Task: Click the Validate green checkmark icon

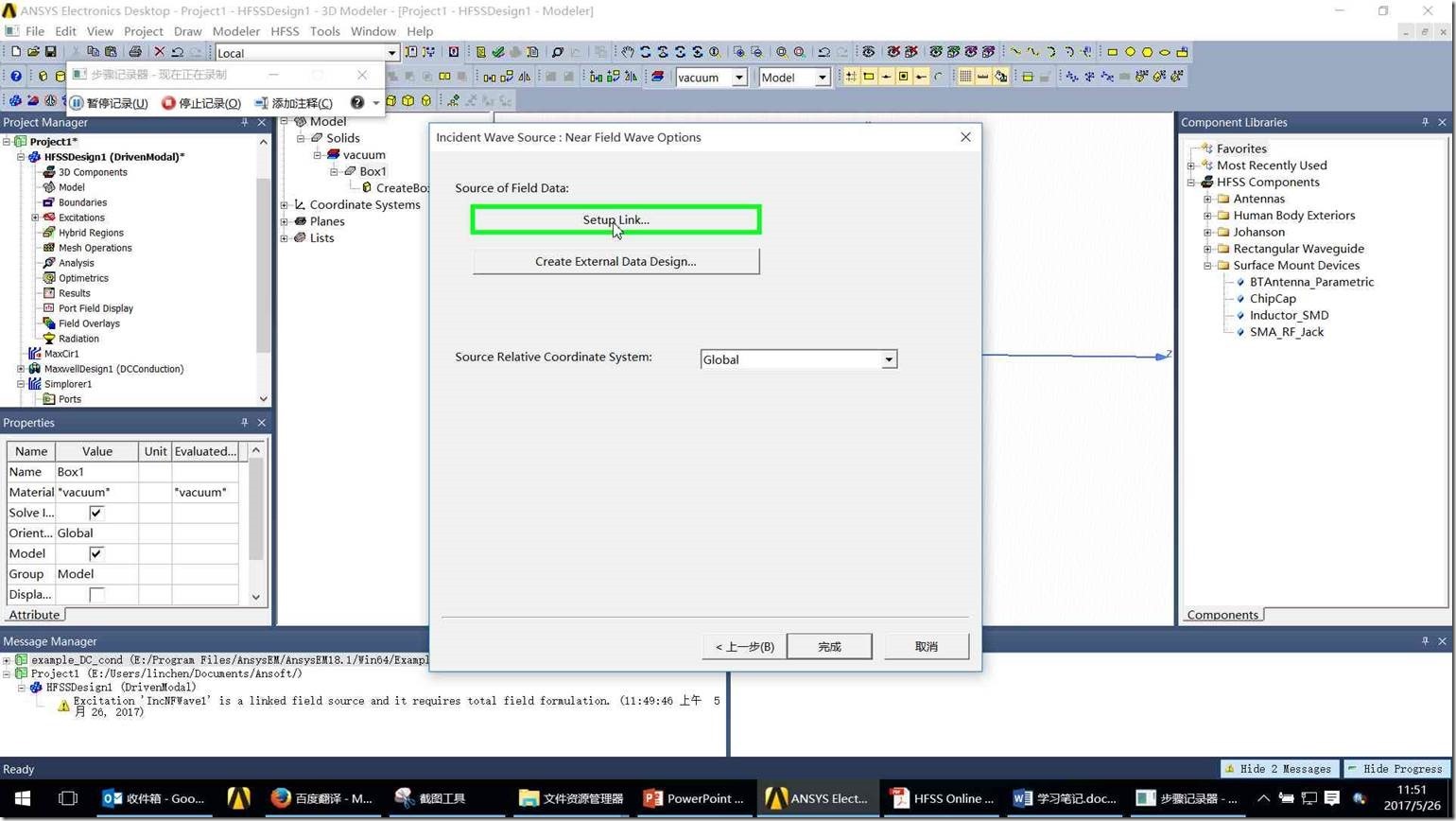Action: 497,52
